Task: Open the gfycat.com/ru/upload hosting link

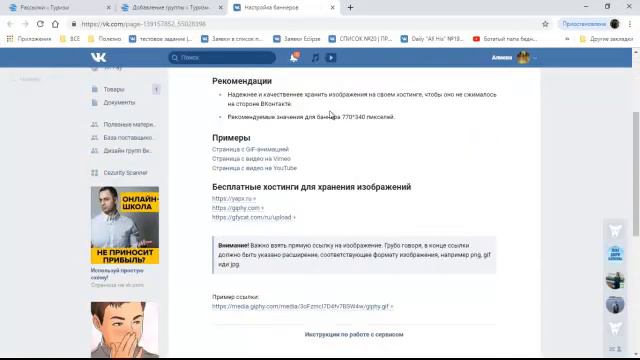Action: point(253,217)
